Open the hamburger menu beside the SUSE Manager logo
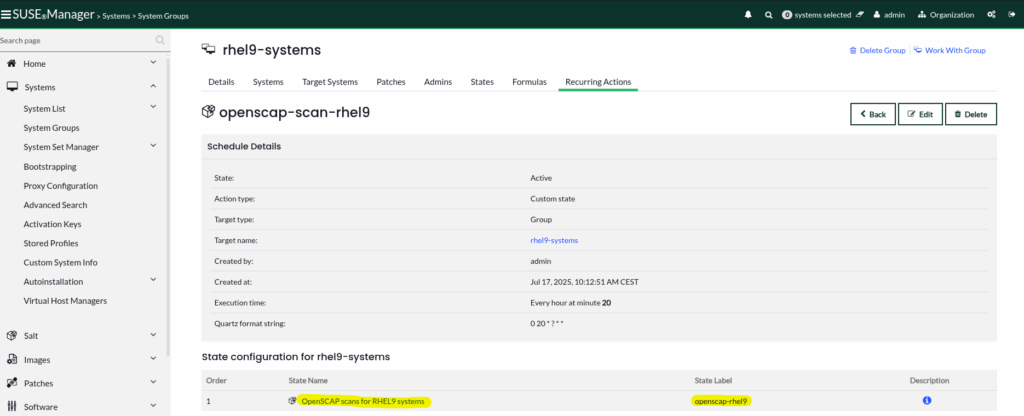Screen dimensions: 1024x416 [x=7, y=14]
